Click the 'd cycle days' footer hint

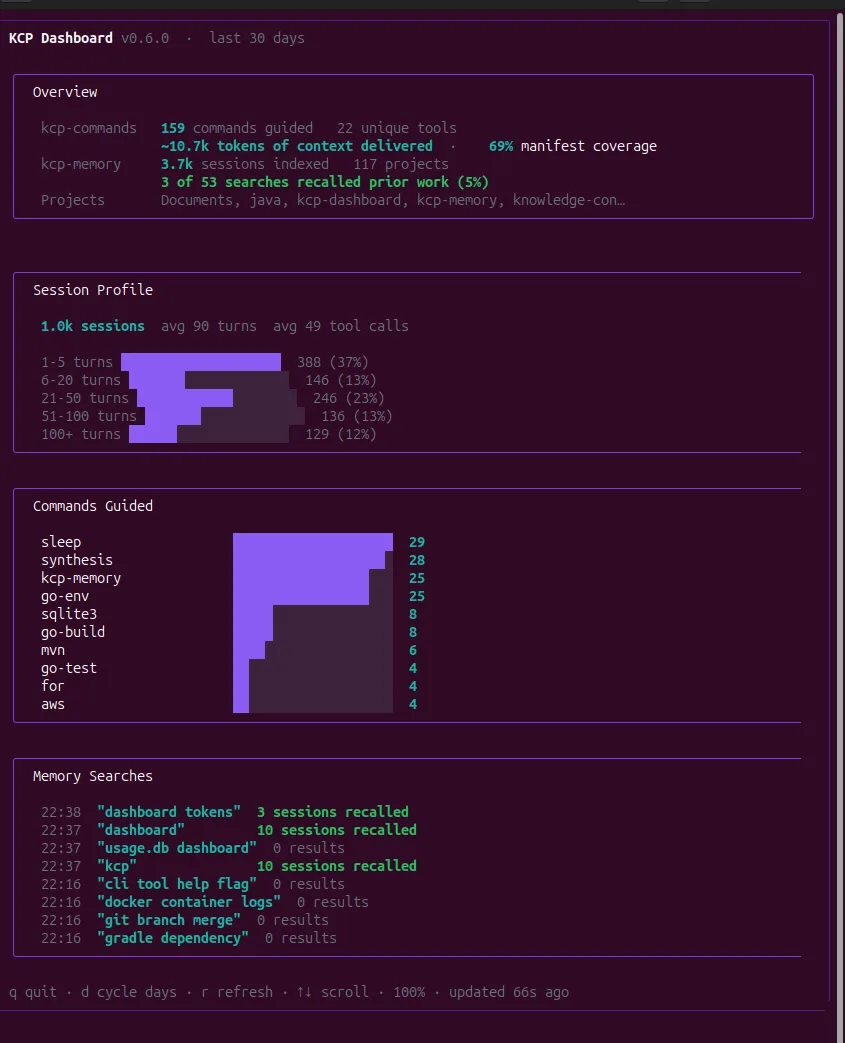coord(129,992)
